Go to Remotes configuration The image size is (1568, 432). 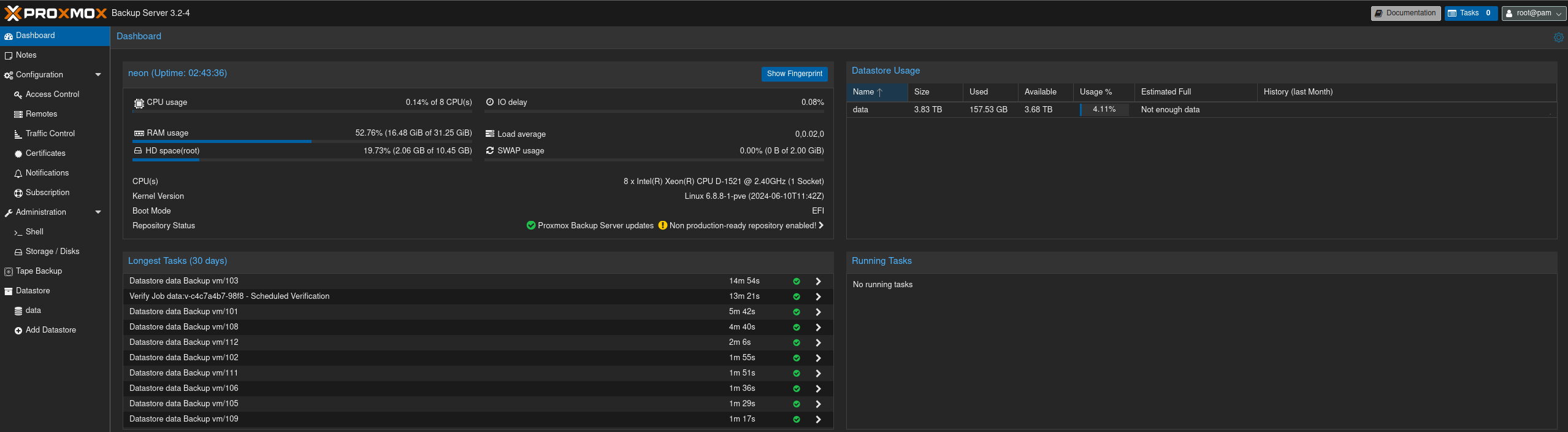(41, 114)
